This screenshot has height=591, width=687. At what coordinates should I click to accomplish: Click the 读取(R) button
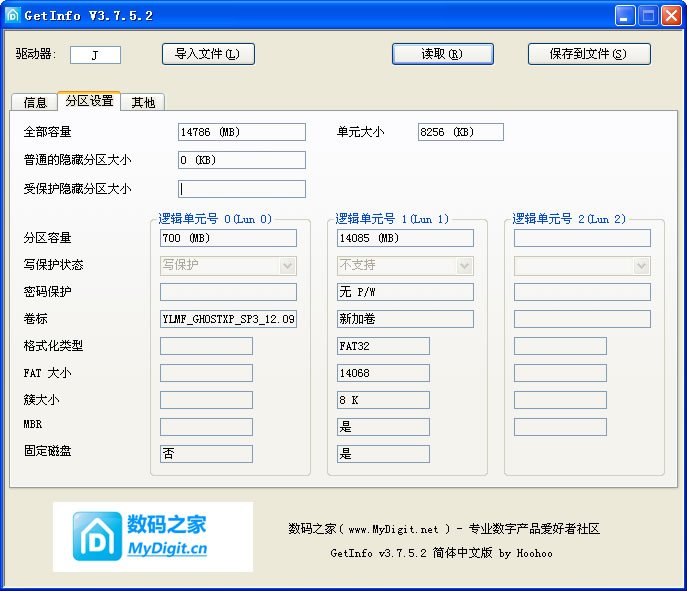[442, 54]
